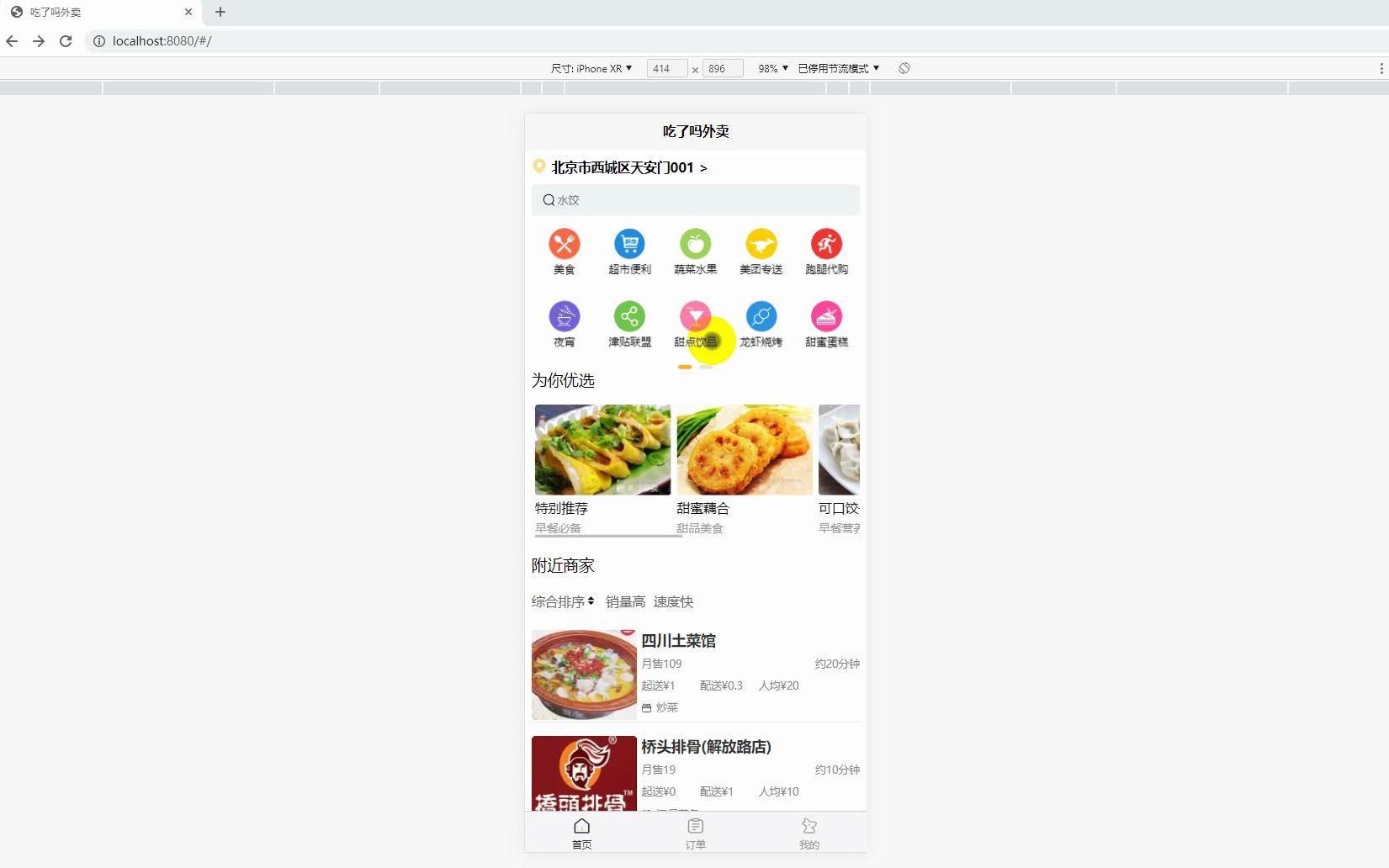Go to 首页 home tab
The image size is (1389, 868).
click(x=581, y=834)
